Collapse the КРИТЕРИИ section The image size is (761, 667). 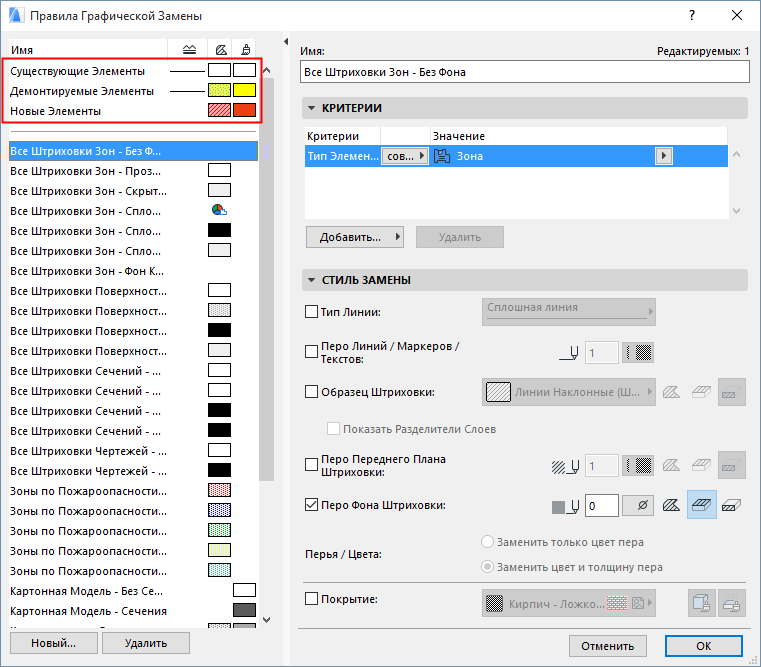tap(311, 108)
